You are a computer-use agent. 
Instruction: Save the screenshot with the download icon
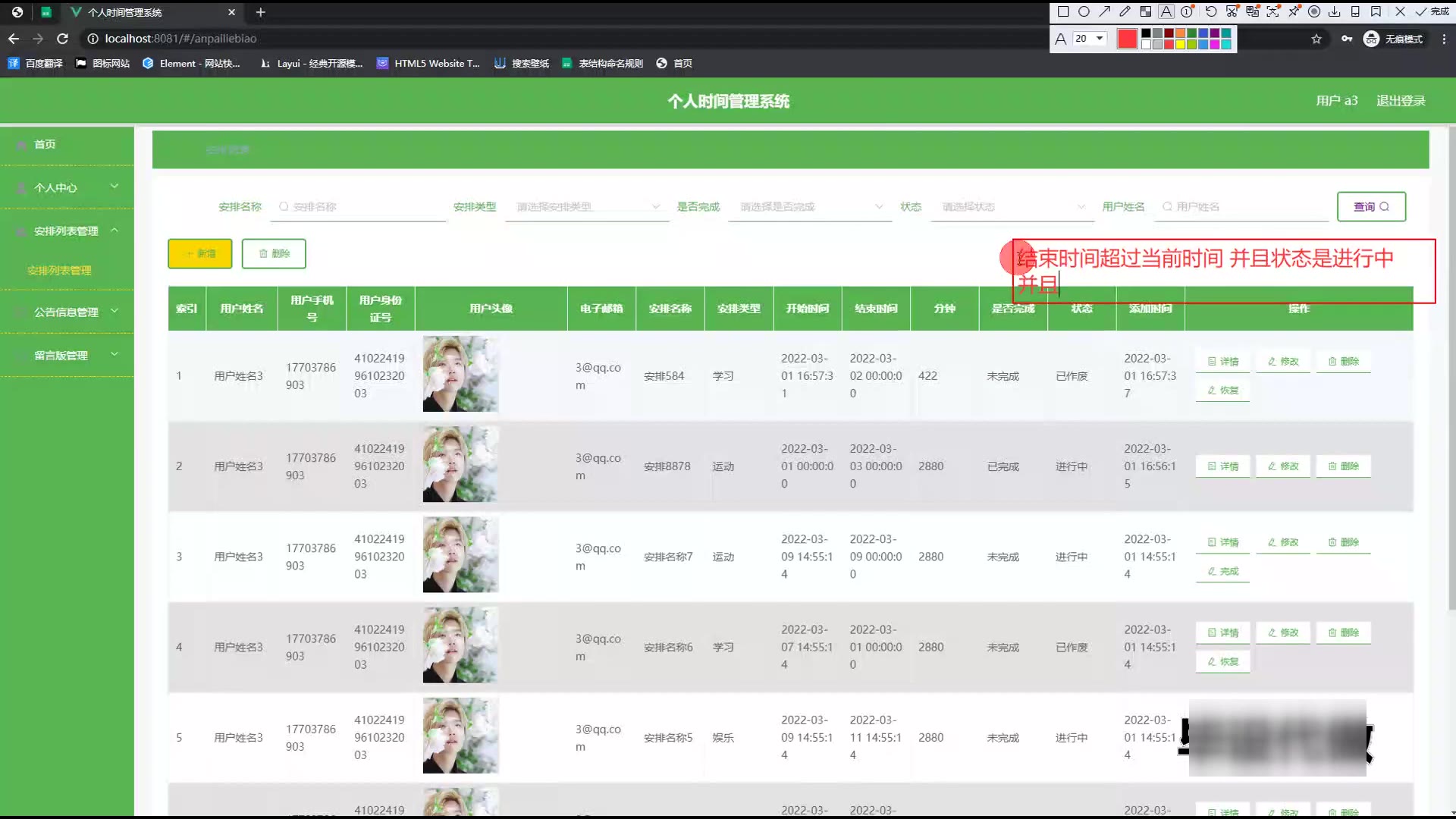pyautogui.click(x=1335, y=11)
